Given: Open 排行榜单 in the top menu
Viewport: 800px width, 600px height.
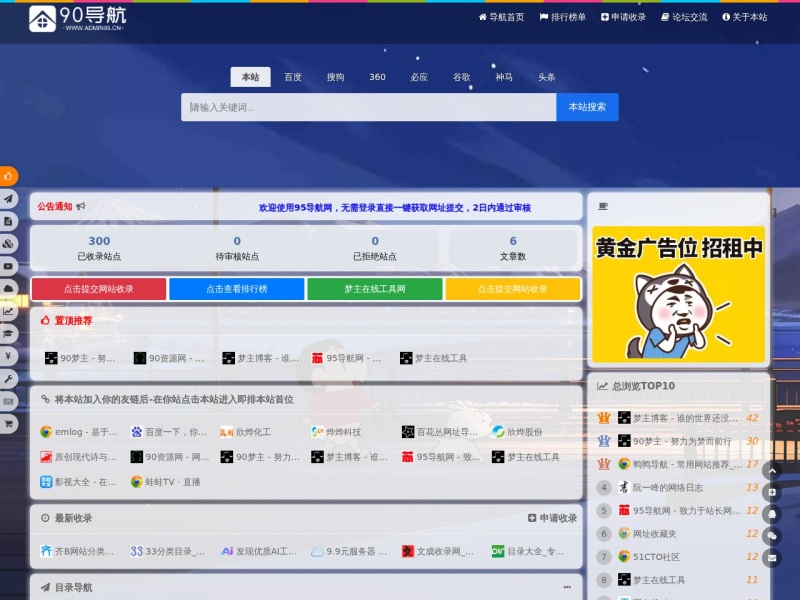Looking at the screenshot, I should 562,17.
